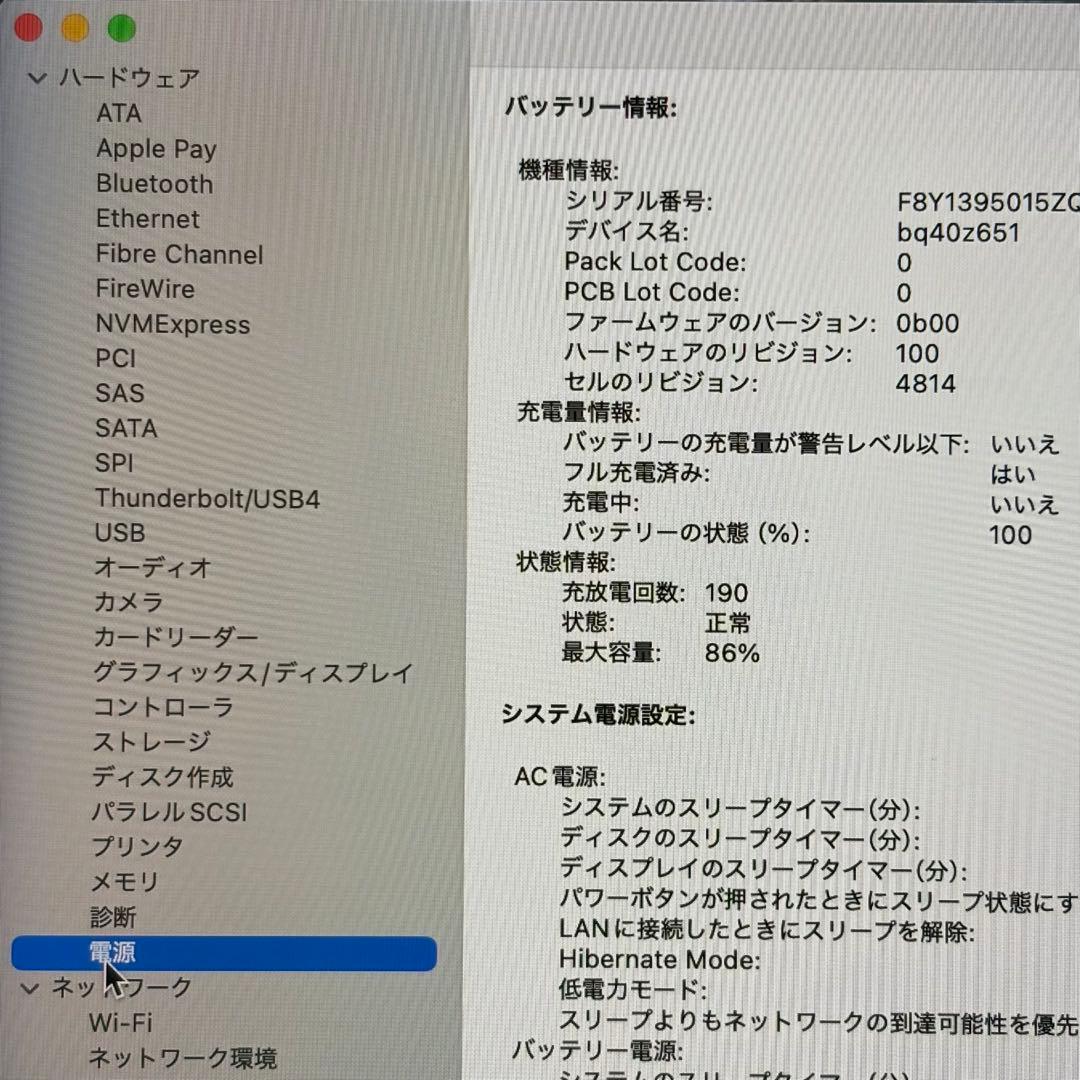
Task: Open the グラフィックス/ディスプレイ section
Action: [x=251, y=673]
